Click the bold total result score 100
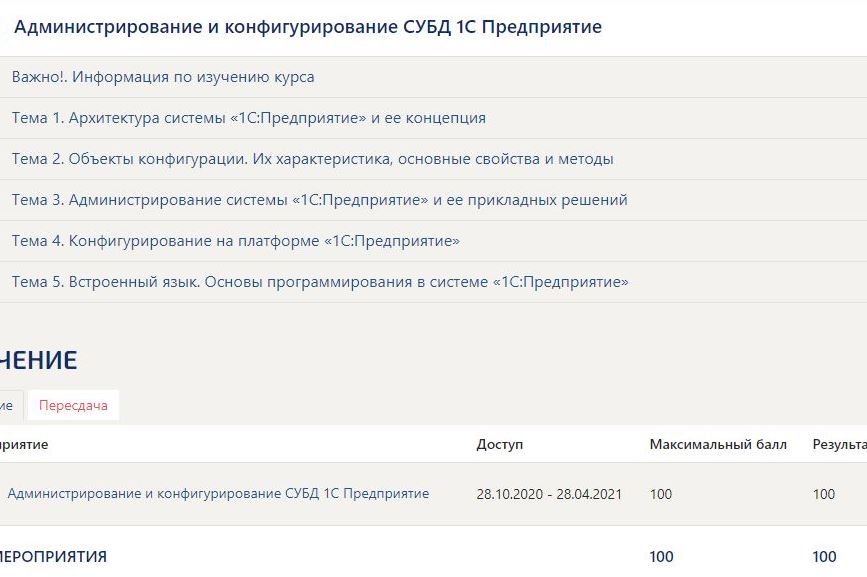The width and height of the screenshot is (867, 577). 824,557
